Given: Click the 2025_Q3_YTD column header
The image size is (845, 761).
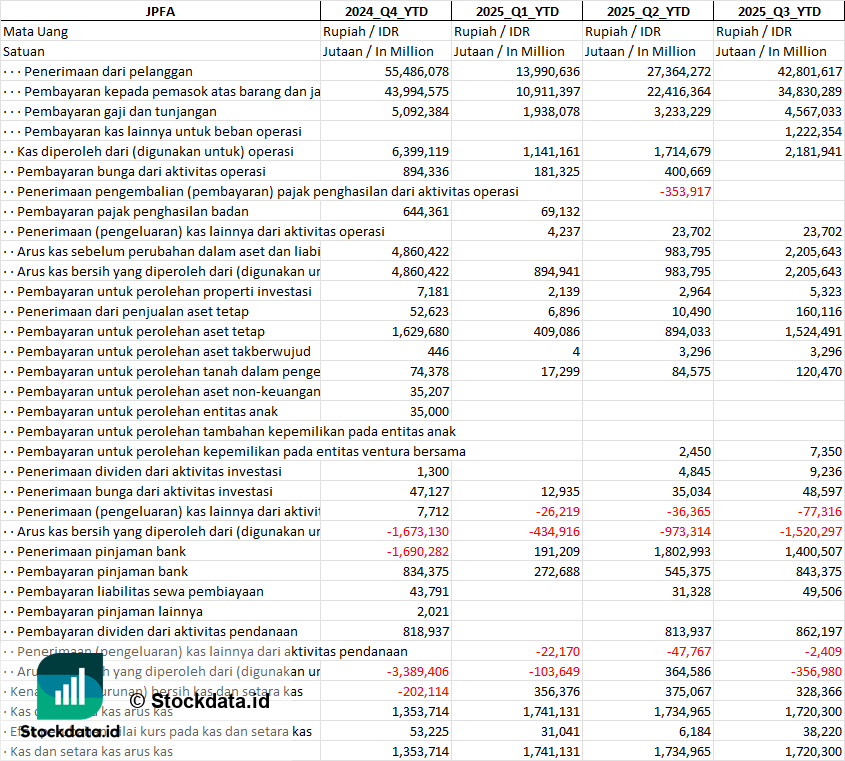Looking at the screenshot, I should coord(779,11).
